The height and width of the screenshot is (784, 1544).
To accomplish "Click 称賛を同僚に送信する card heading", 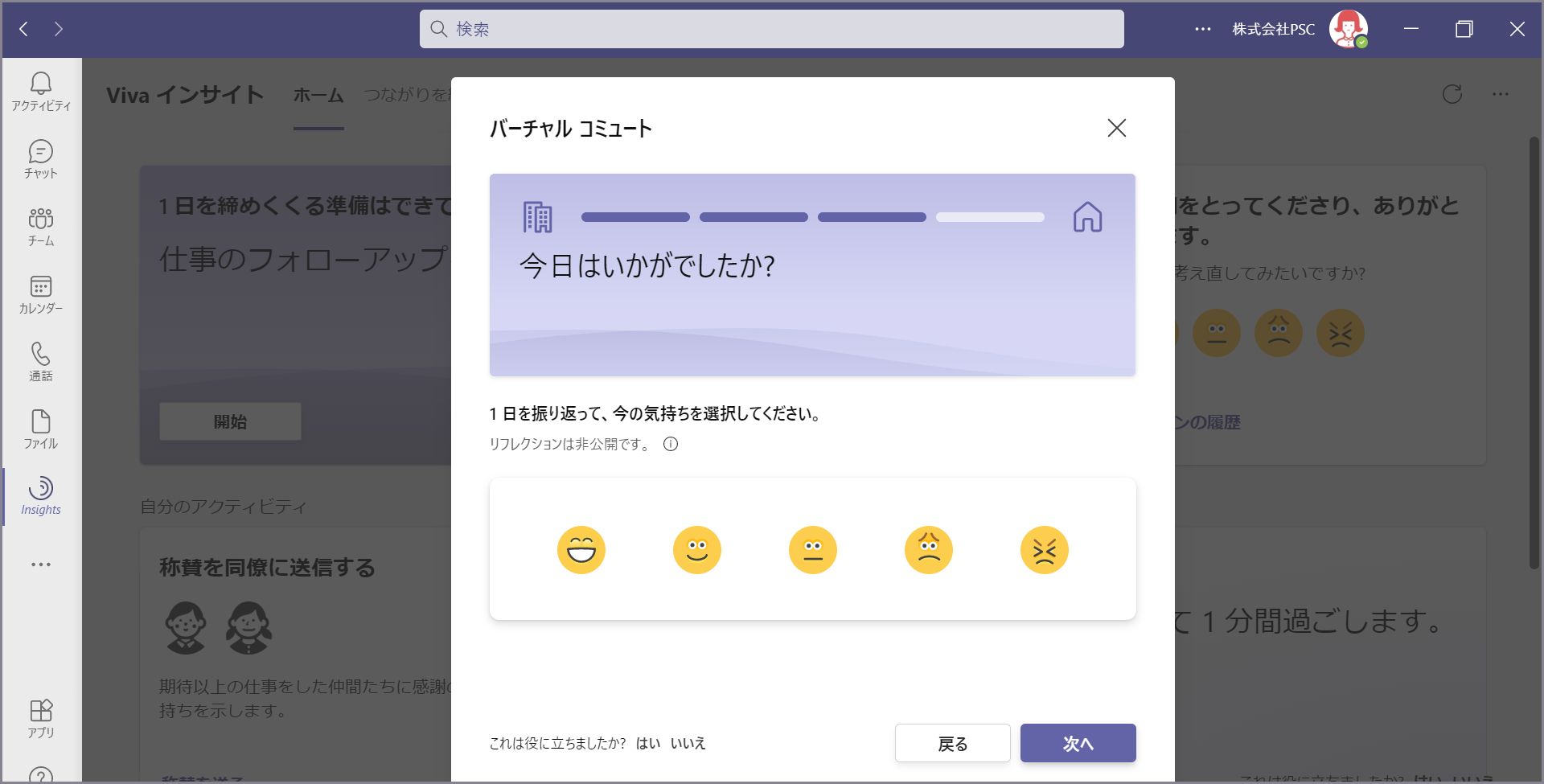I will (x=267, y=568).
